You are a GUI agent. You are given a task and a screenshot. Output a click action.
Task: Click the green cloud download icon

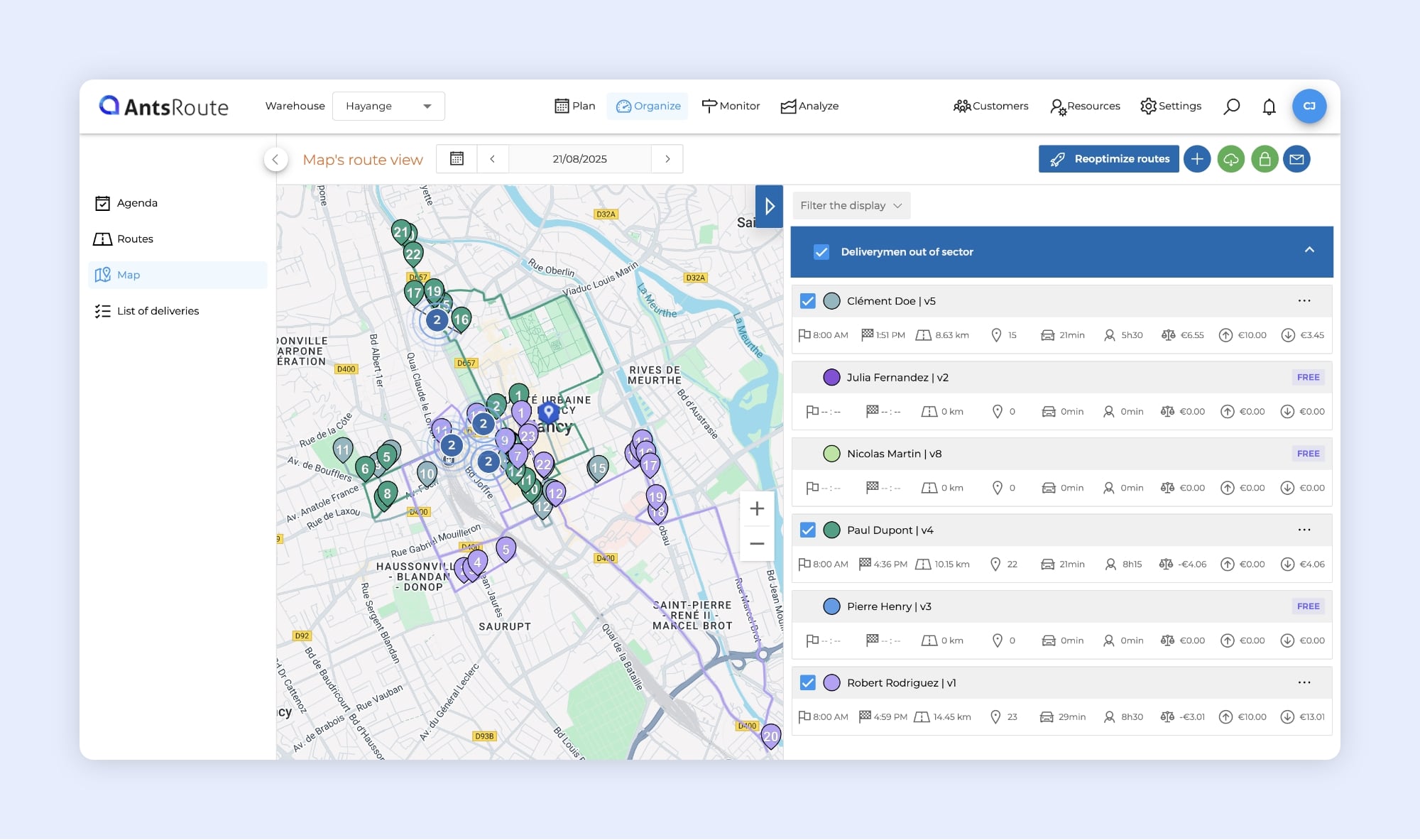point(1230,159)
